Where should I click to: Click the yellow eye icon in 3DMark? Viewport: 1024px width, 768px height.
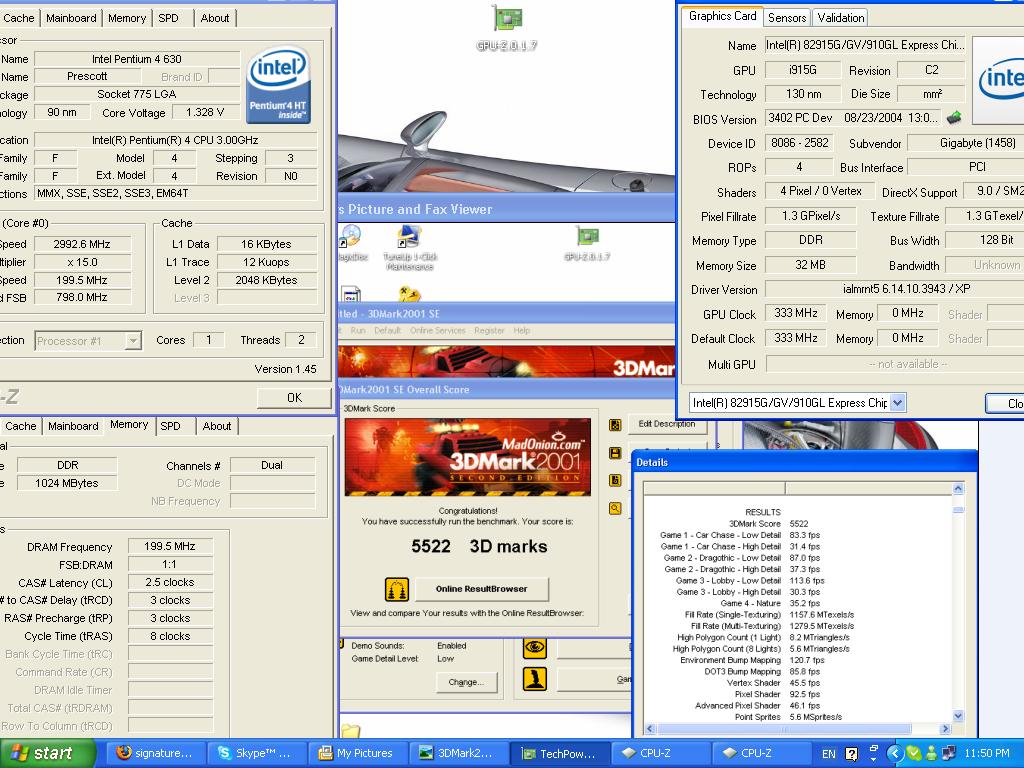coord(535,648)
